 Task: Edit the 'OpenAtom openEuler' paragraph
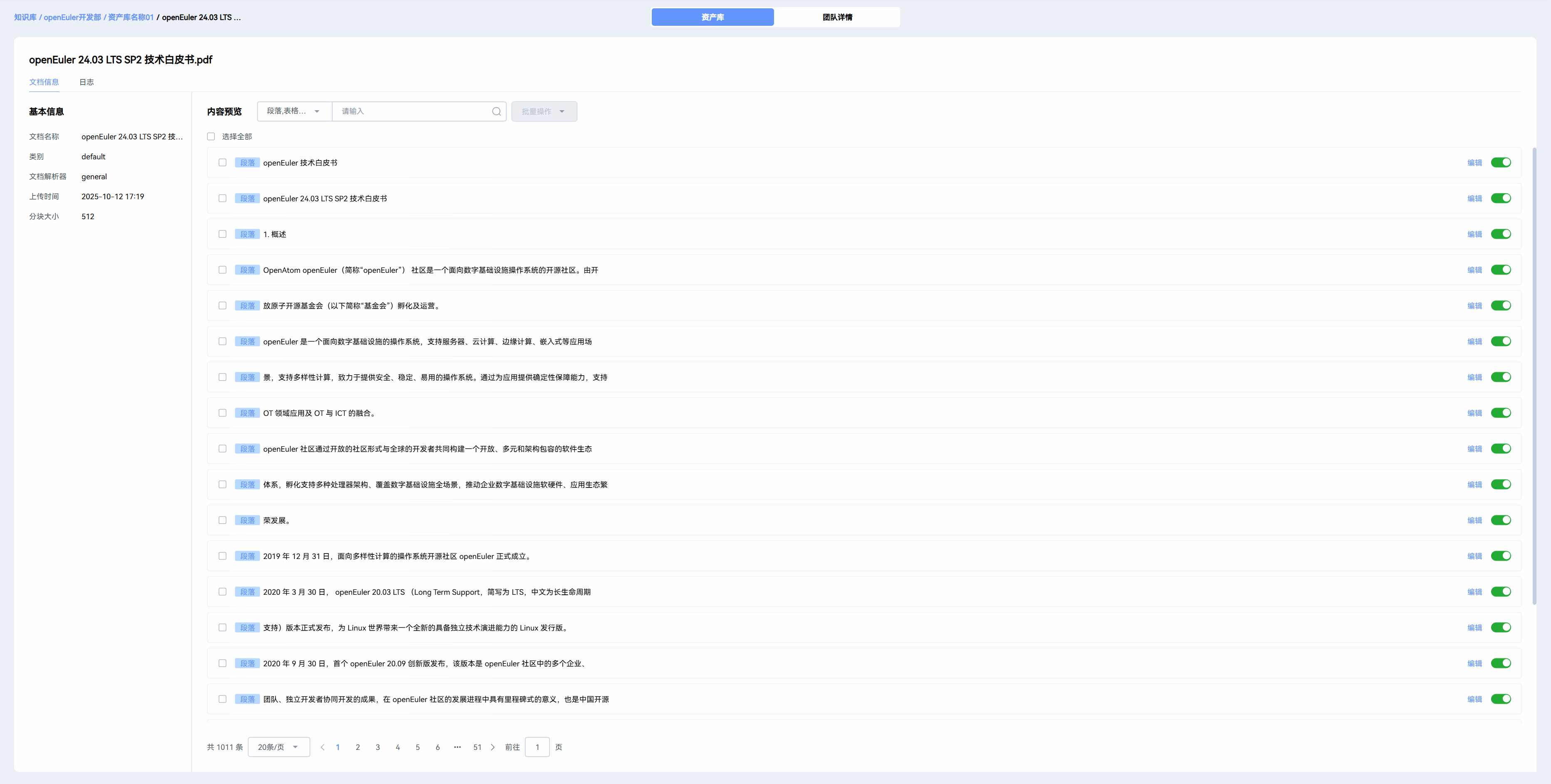point(1474,270)
